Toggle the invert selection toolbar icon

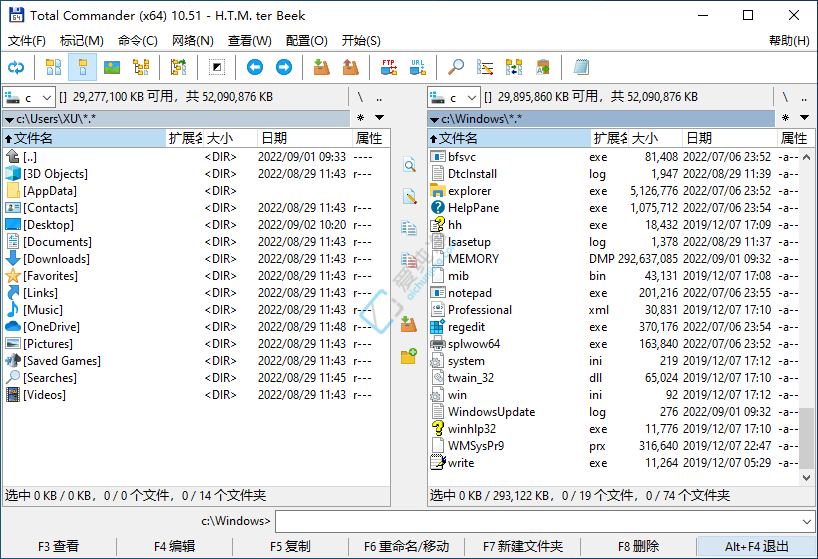click(217, 67)
